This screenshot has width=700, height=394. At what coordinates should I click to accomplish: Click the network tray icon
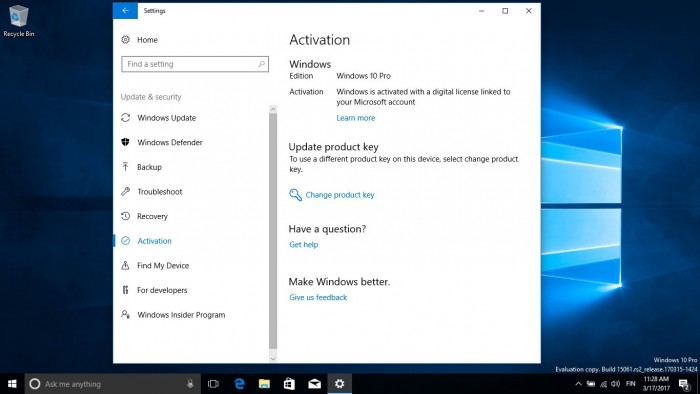[604, 384]
